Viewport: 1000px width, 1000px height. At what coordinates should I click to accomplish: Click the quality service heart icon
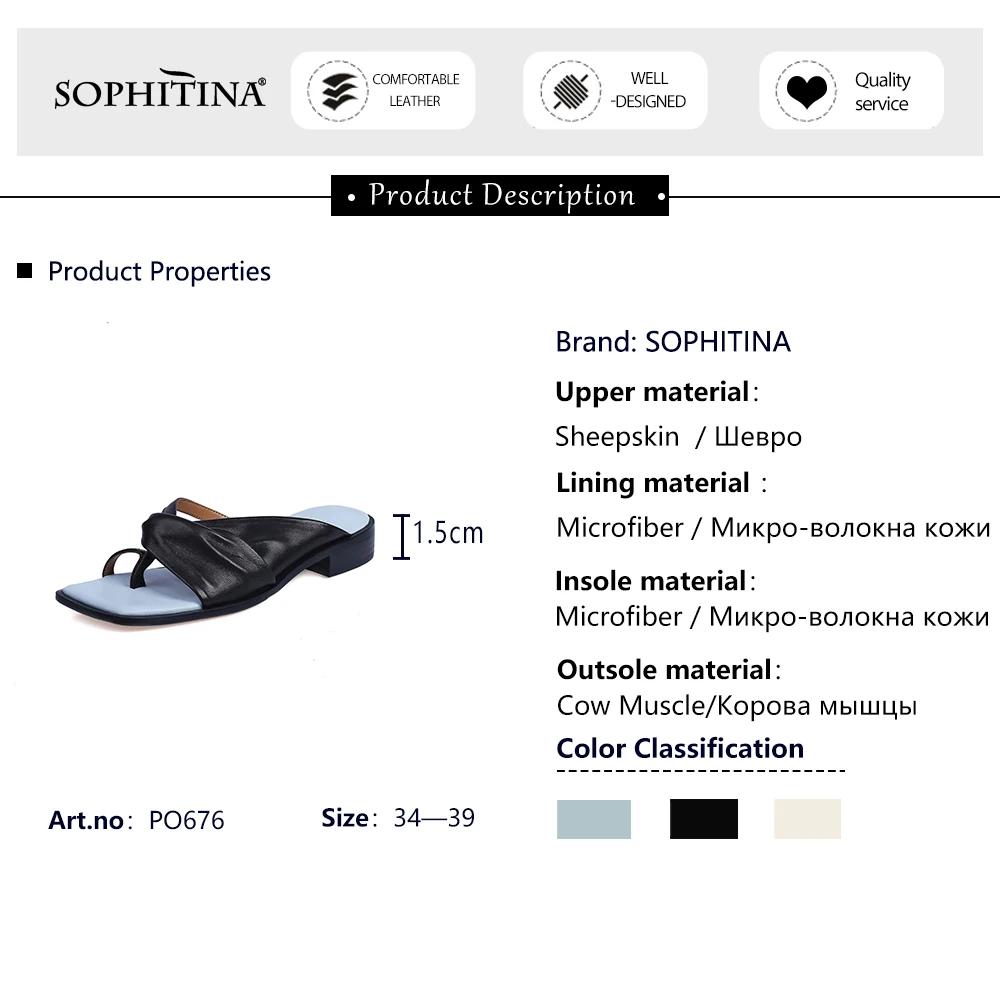pos(805,91)
